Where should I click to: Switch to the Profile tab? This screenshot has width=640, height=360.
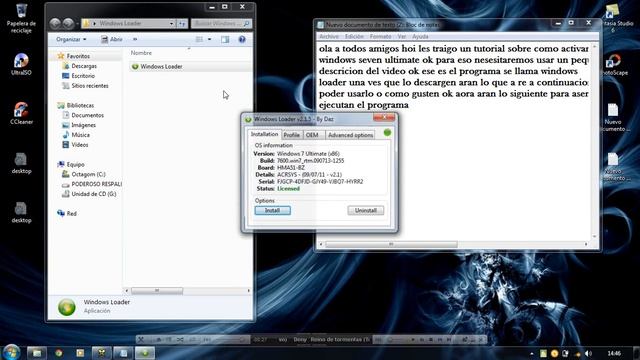point(291,135)
